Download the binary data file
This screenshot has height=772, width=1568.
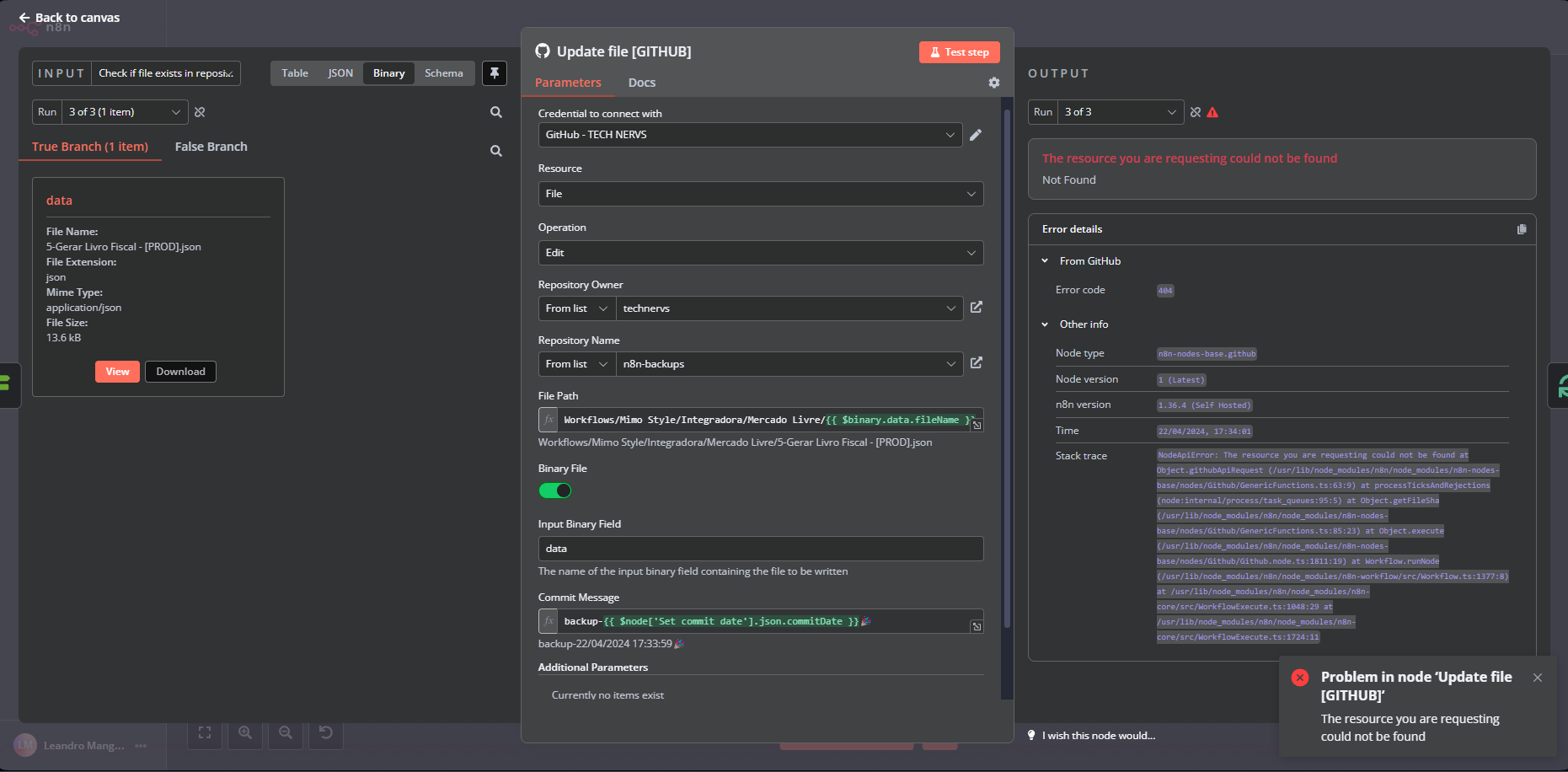tap(180, 372)
